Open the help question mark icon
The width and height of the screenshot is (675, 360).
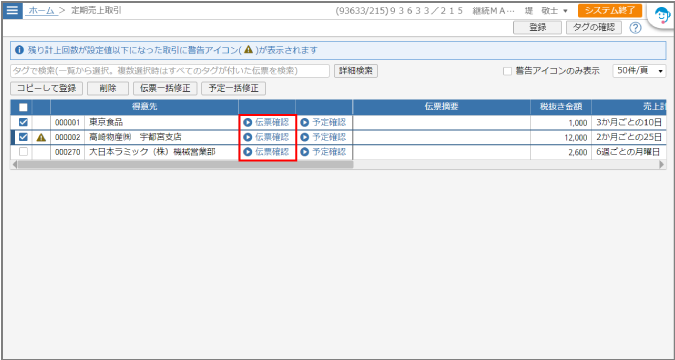[635, 28]
